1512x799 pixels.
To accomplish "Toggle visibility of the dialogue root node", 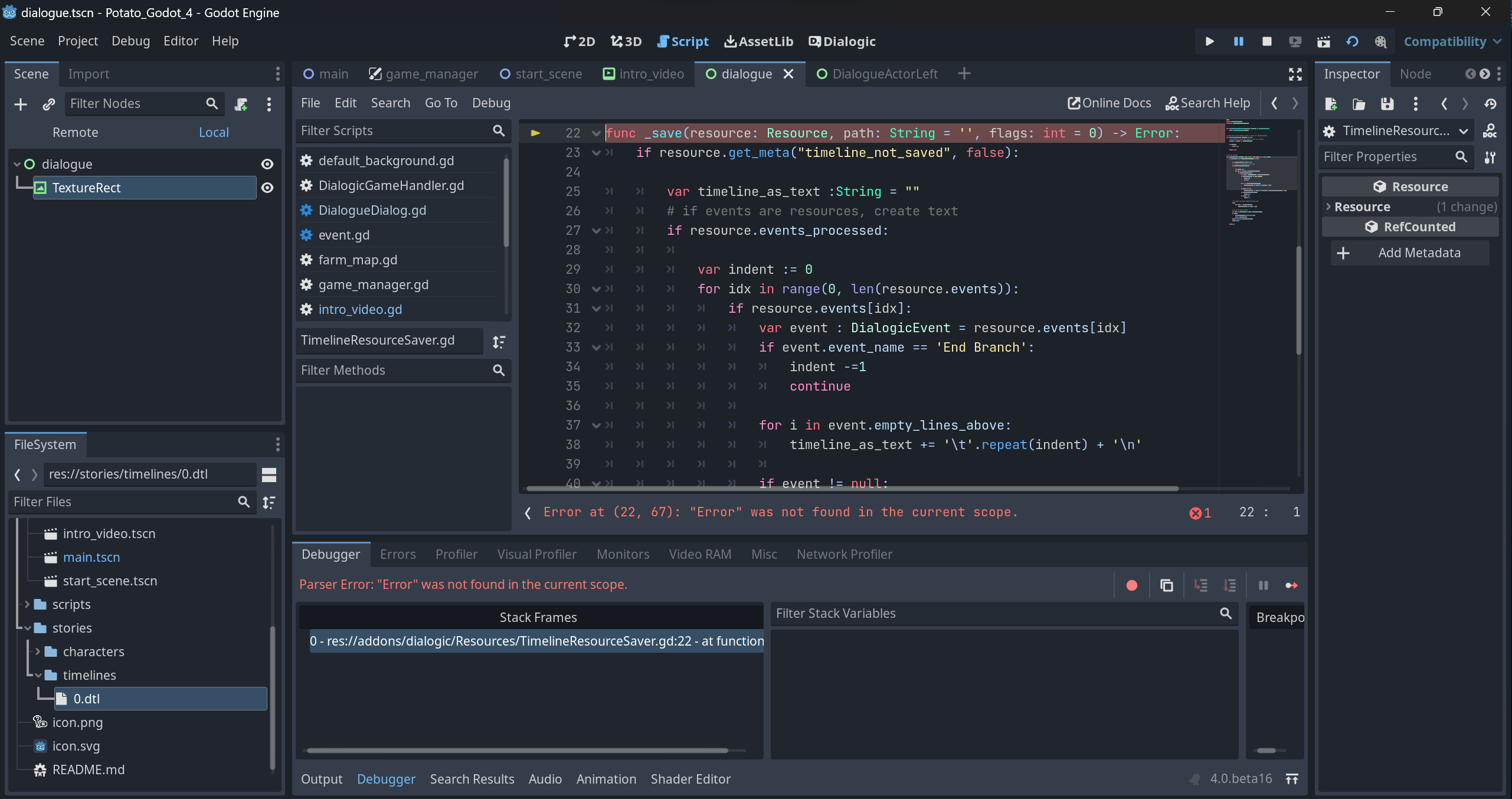I will 267,164.
